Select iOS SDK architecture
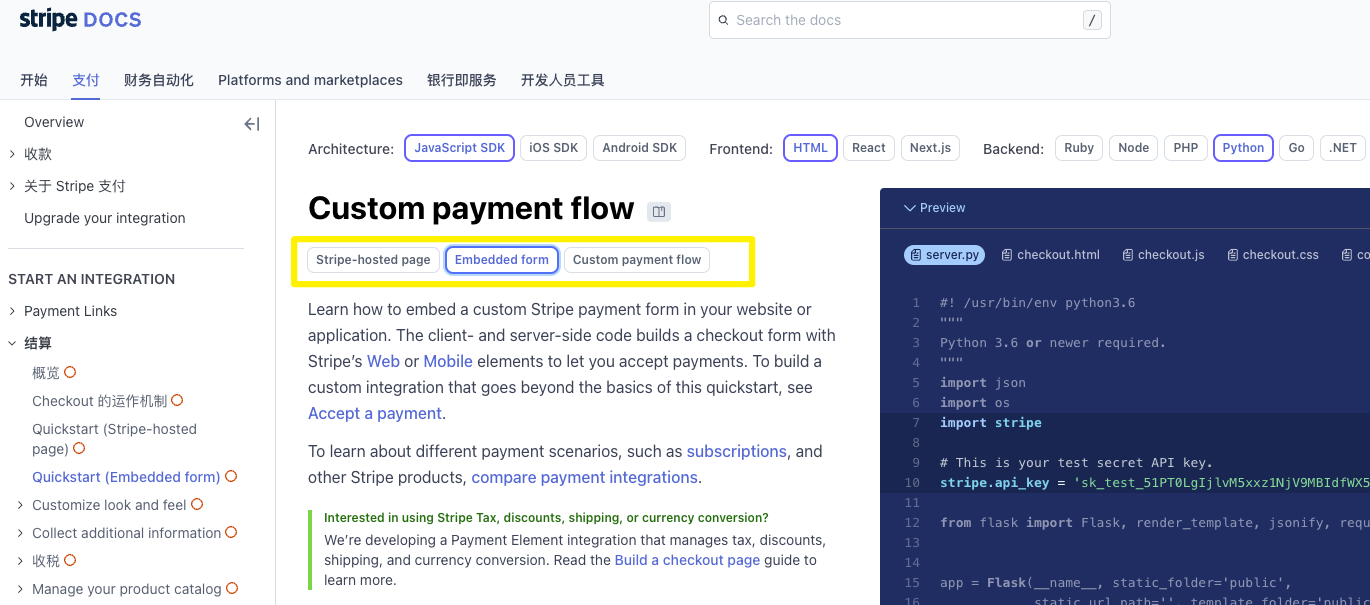This screenshot has height=605, width=1370. pos(554,148)
